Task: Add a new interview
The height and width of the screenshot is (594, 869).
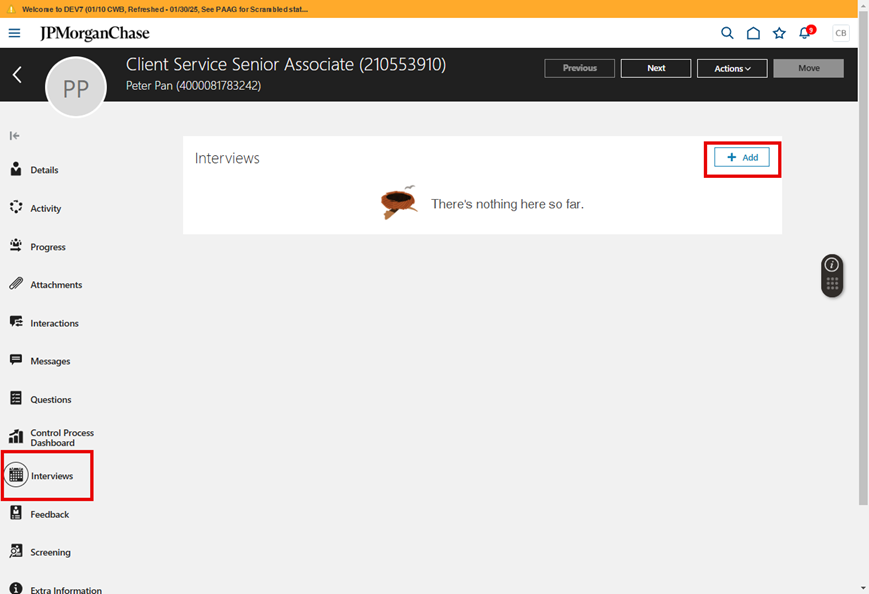Action: tap(742, 157)
